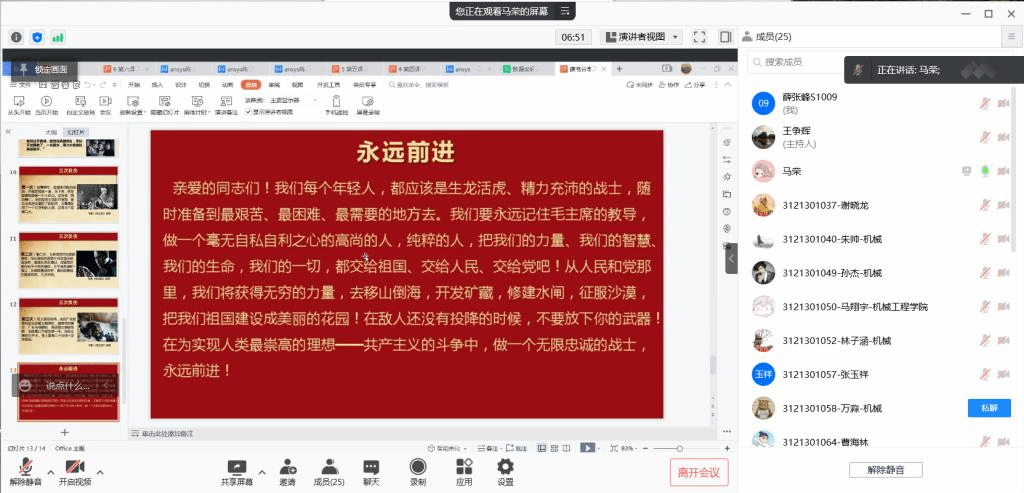Click the 搜索成员 search field
The height and width of the screenshot is (493, 1024).
(800, 62)
